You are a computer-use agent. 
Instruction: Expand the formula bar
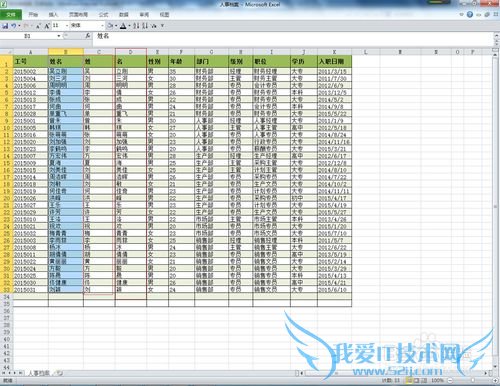click(496, 36)
